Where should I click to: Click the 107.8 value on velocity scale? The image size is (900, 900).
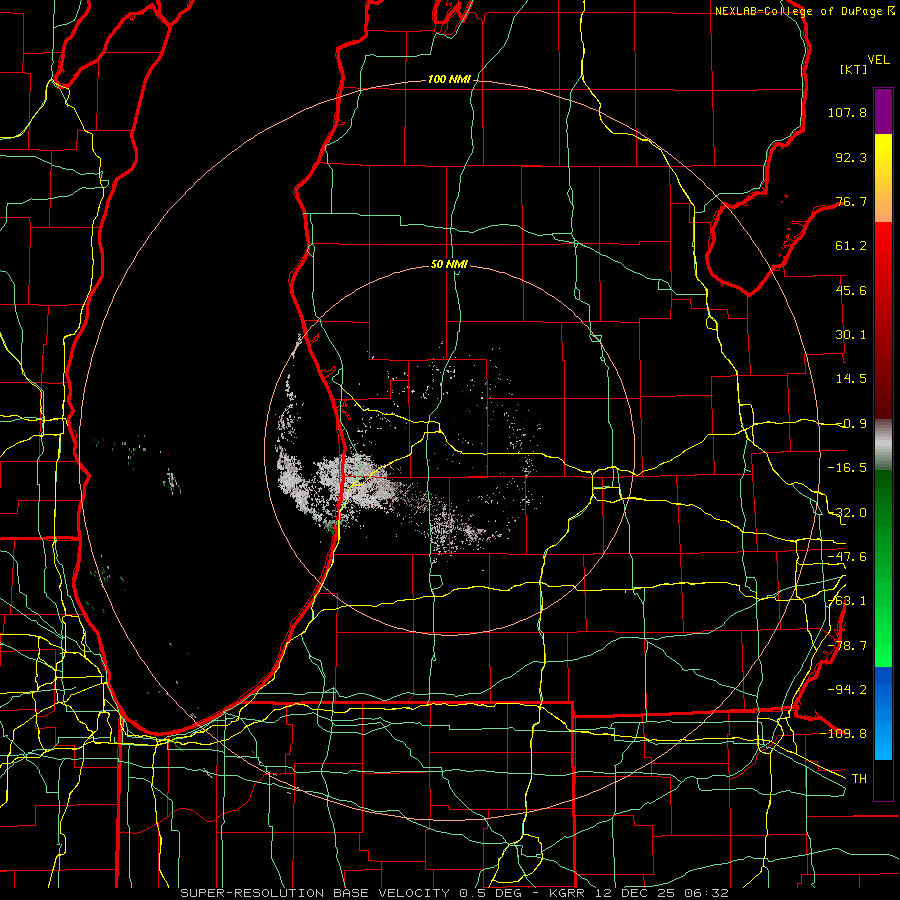tap(847, 112)
